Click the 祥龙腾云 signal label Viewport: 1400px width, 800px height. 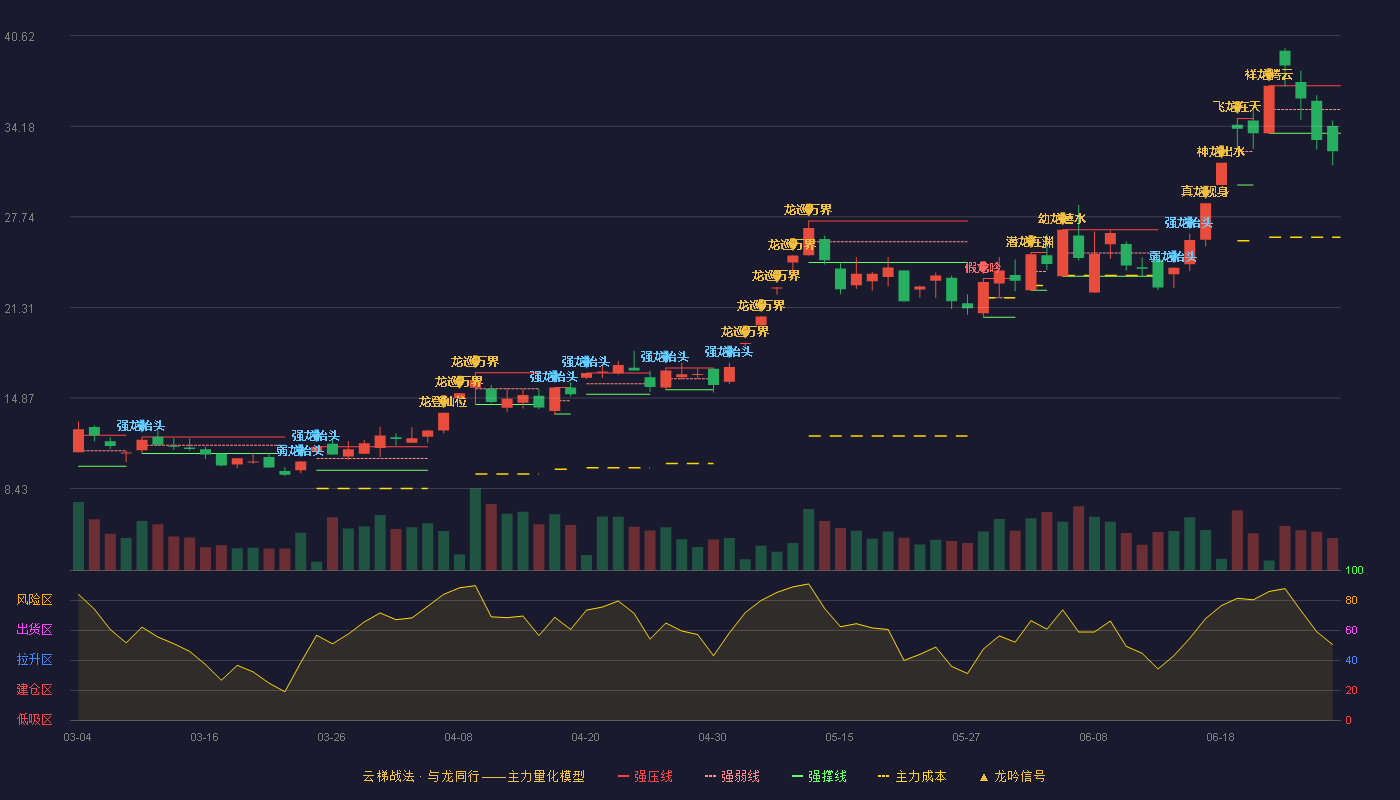pyautogui.click(x=1269, y=75)
